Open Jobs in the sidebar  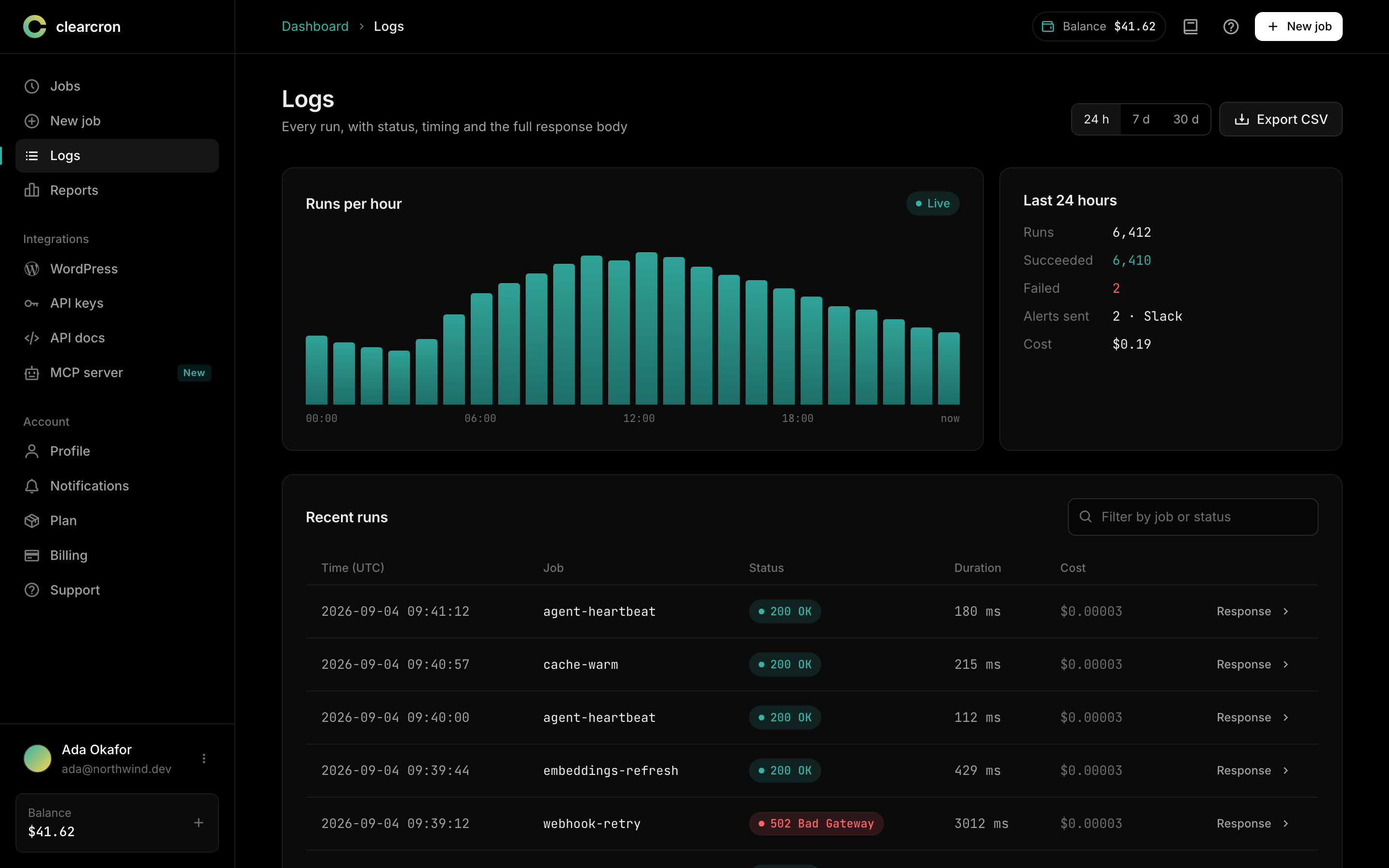tap(117, 86)
